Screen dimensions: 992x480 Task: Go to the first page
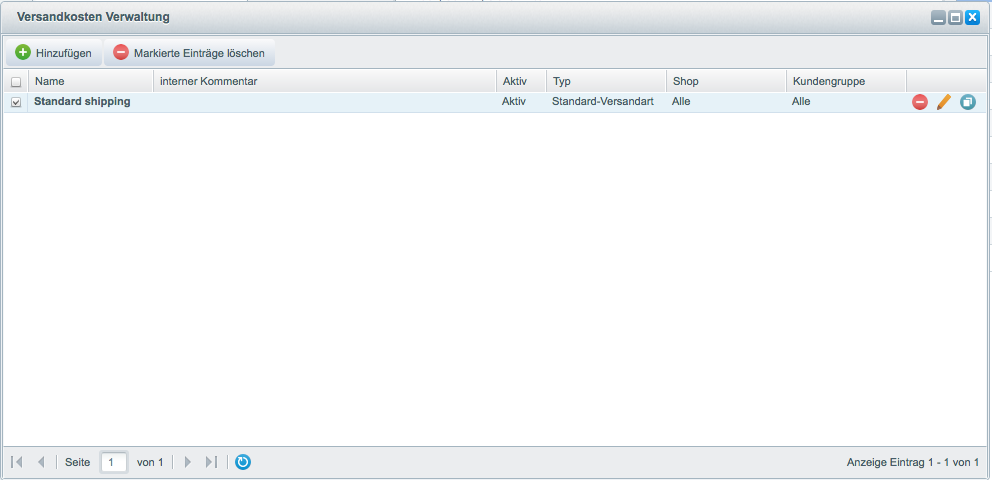17,462
